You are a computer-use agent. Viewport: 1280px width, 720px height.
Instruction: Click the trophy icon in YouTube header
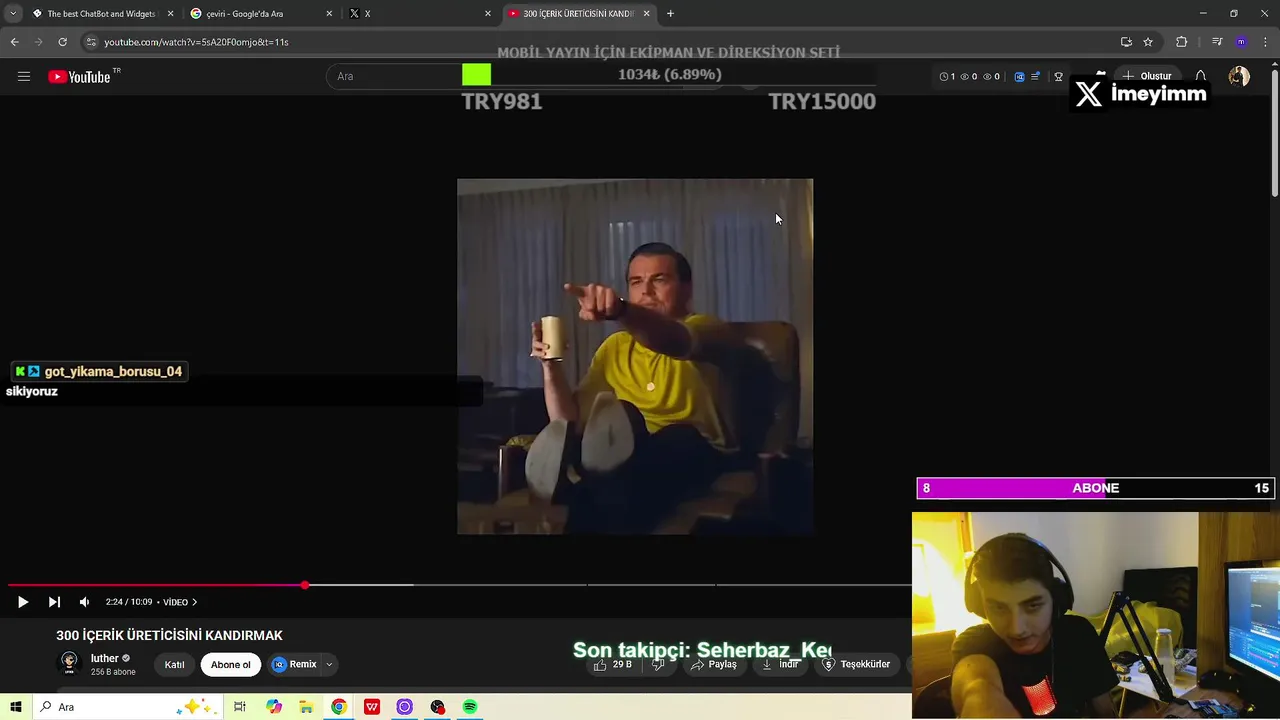pos(1059,76)
